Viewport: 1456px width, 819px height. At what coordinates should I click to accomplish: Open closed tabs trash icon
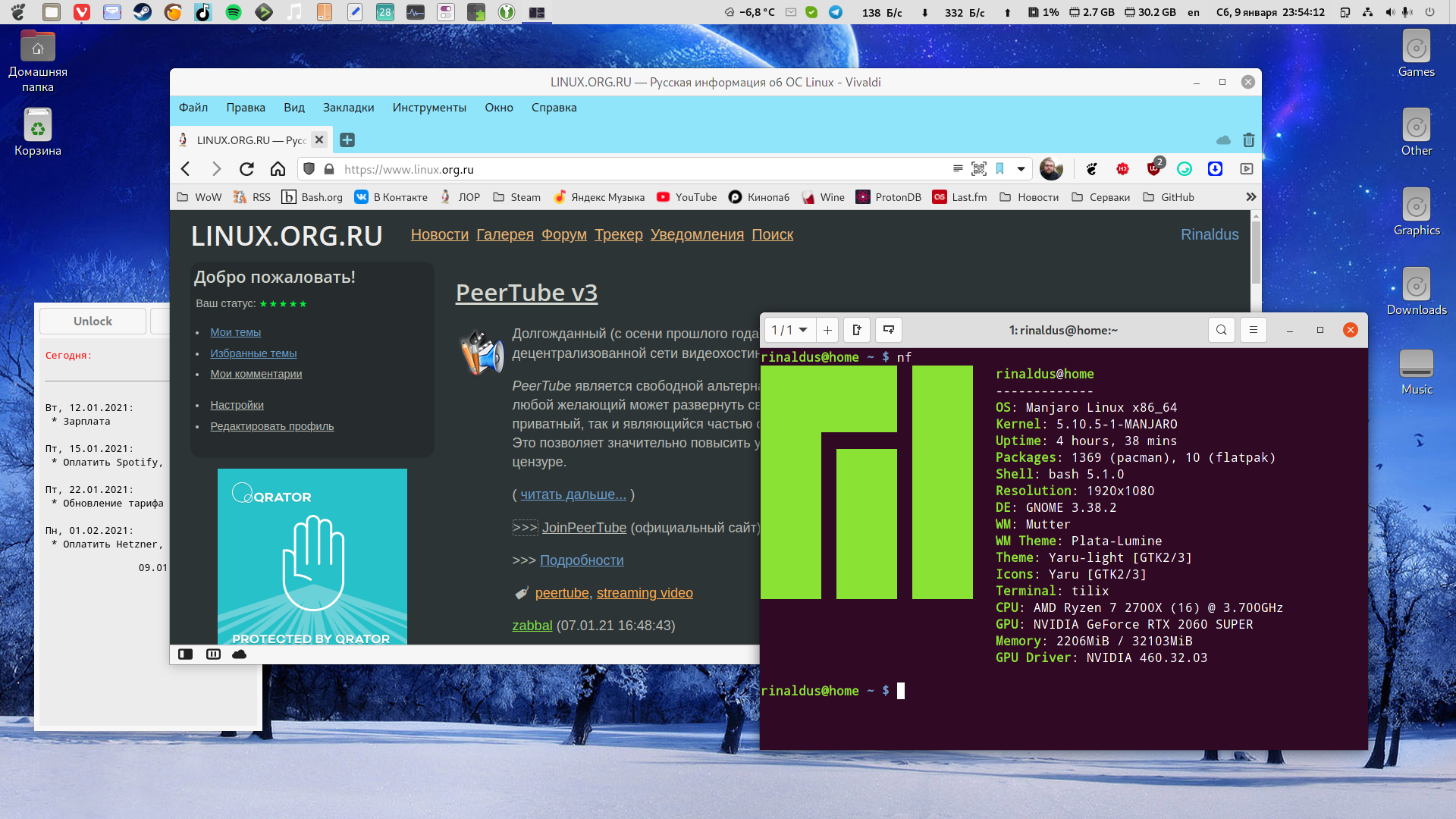click(1248, 140)
